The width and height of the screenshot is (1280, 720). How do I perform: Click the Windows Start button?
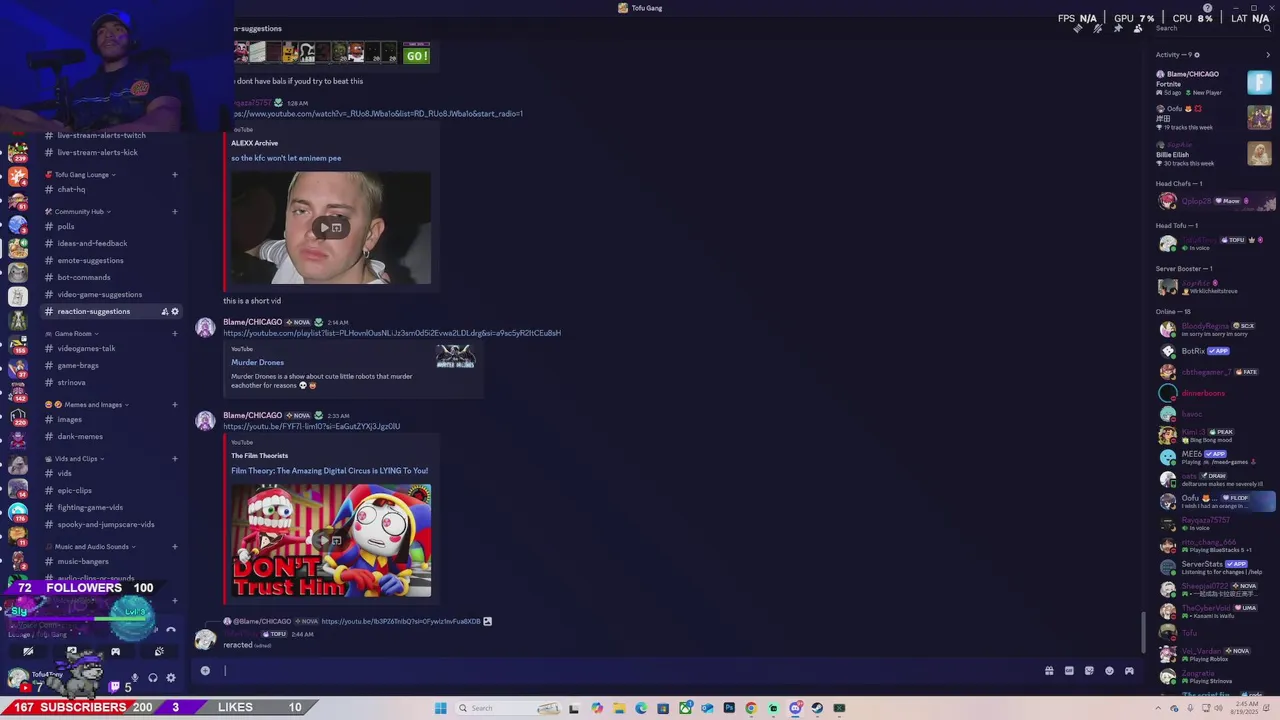click(440, 708)
